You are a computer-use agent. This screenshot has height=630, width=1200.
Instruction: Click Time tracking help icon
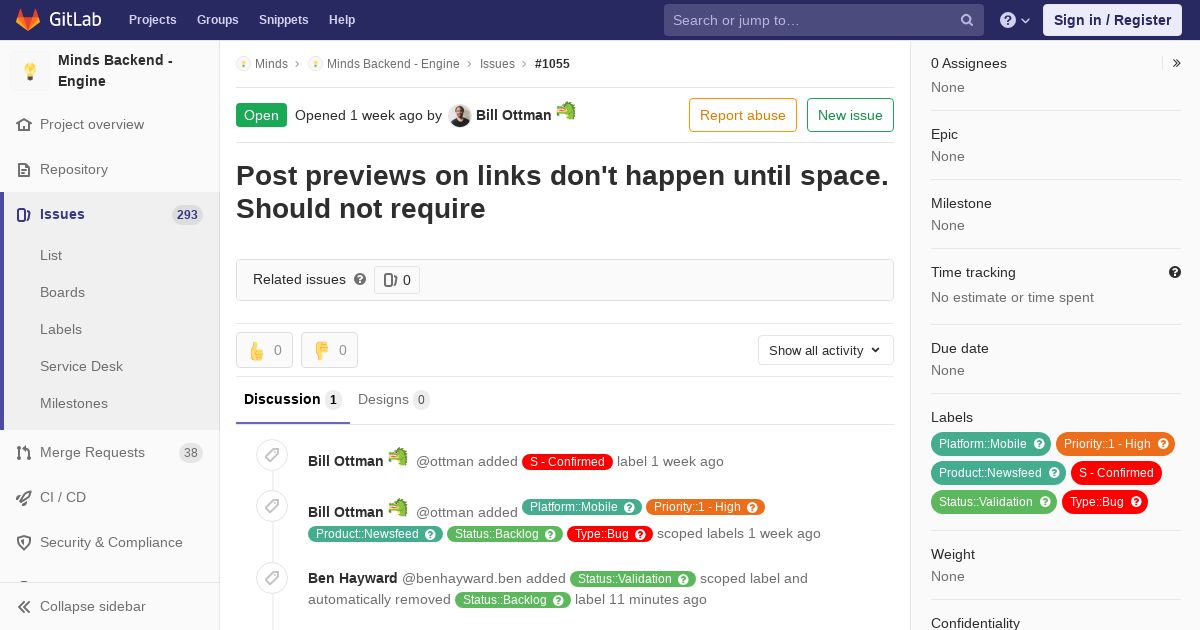[x=1175, y=272]
